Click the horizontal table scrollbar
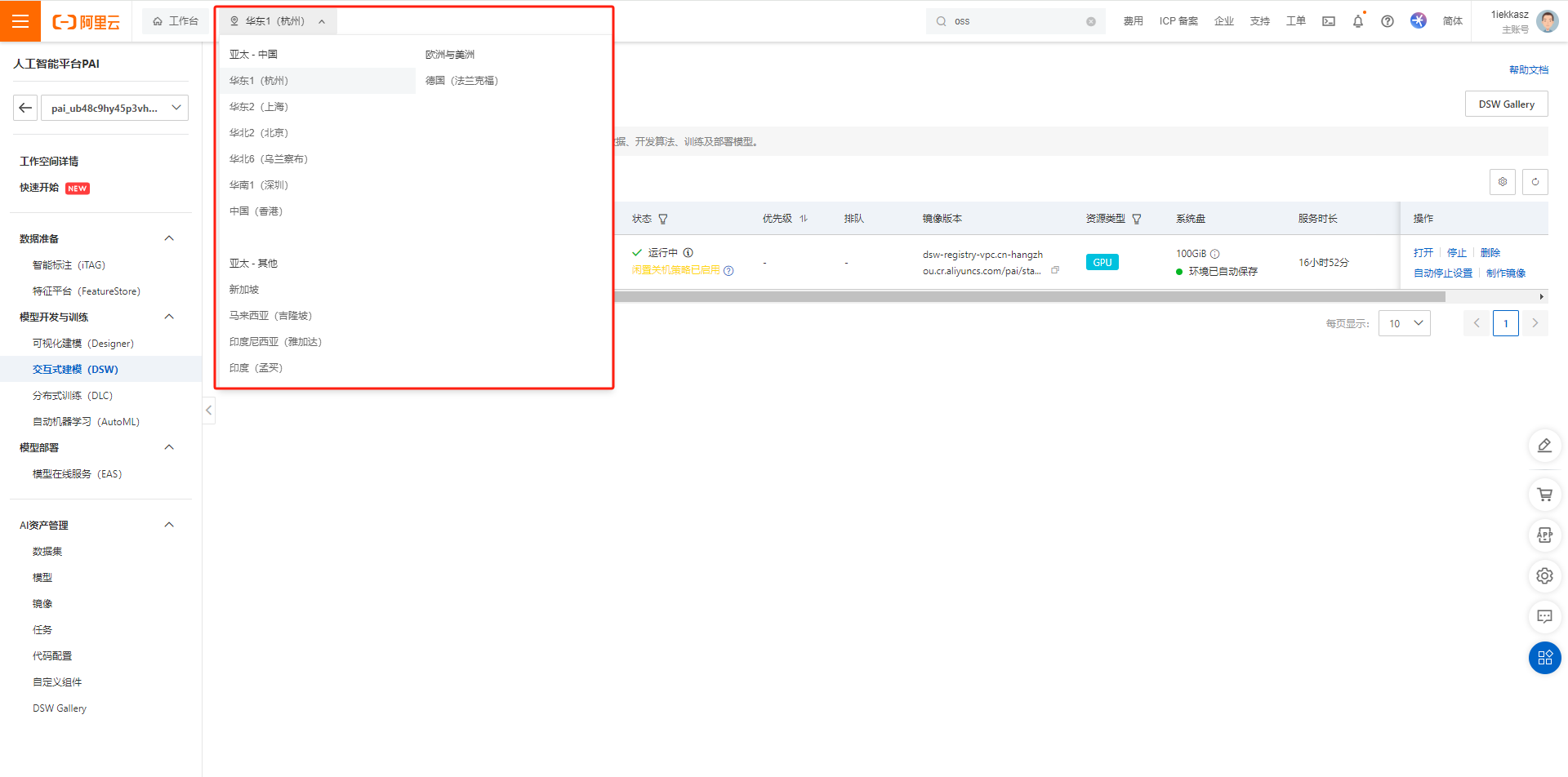This screenshot has width=1568, height=777. pos(1031,297)
